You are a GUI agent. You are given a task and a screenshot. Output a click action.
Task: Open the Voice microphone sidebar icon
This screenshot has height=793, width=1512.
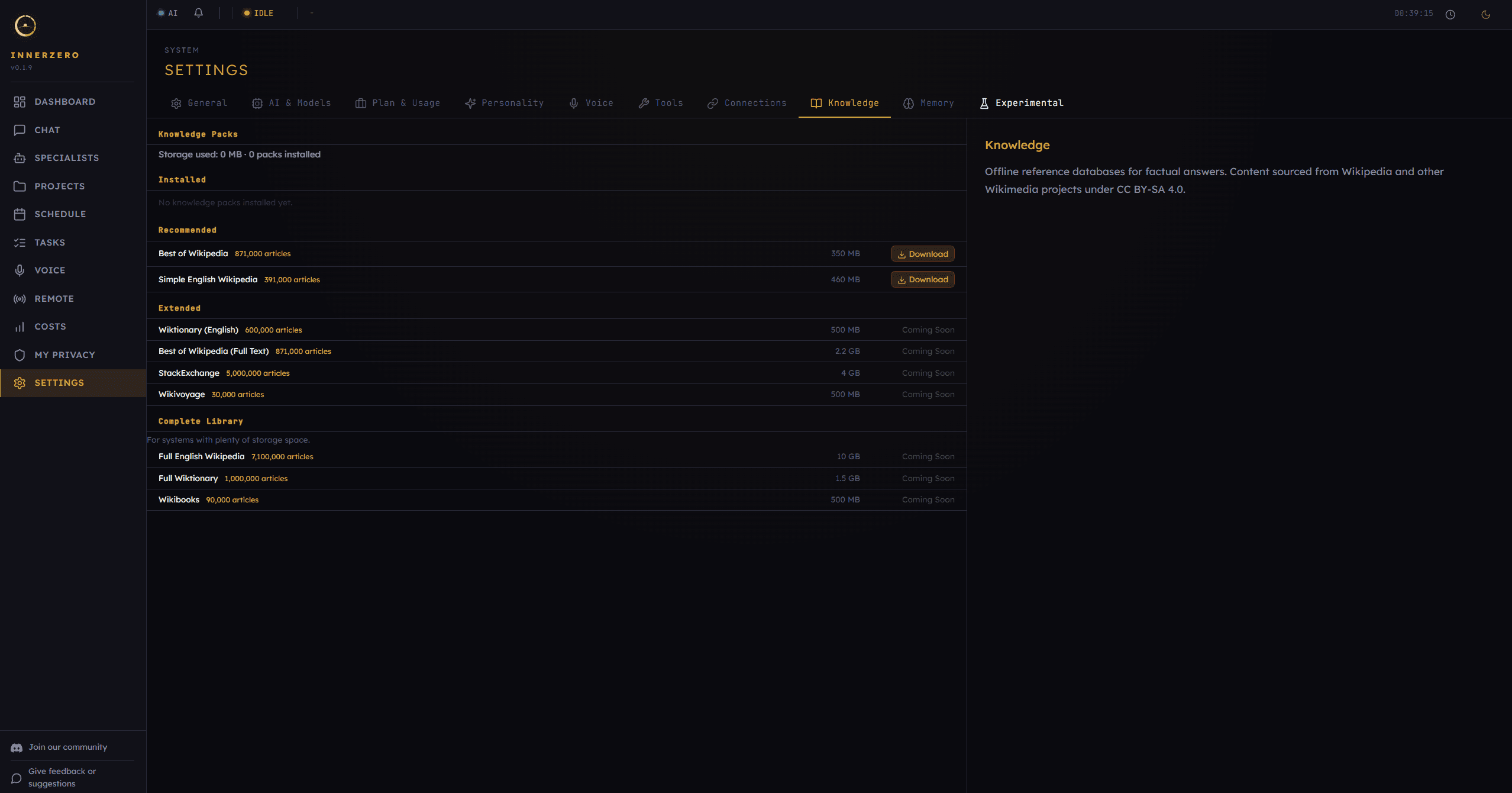20,270
